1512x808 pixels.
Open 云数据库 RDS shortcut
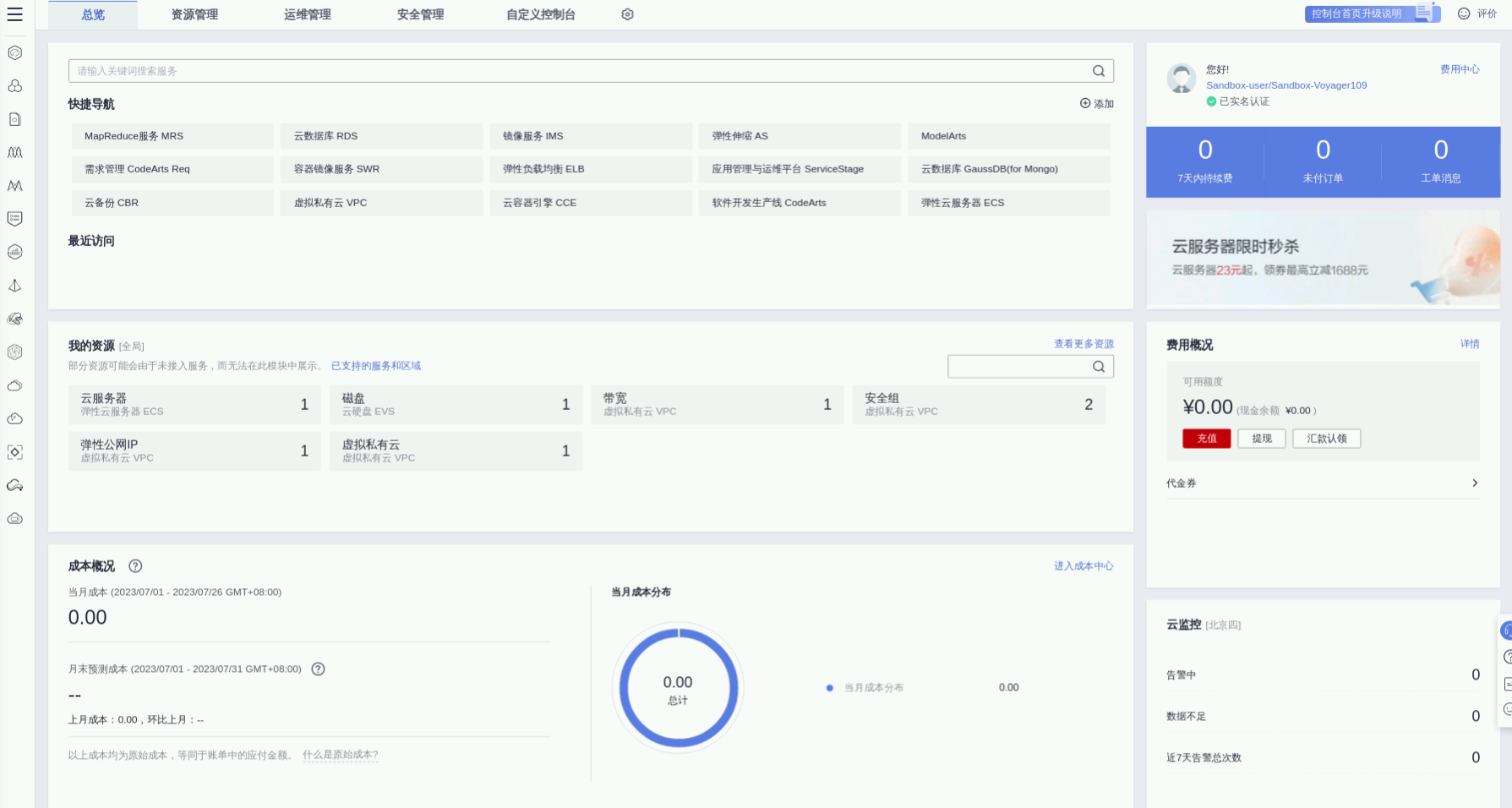[382, 136]
